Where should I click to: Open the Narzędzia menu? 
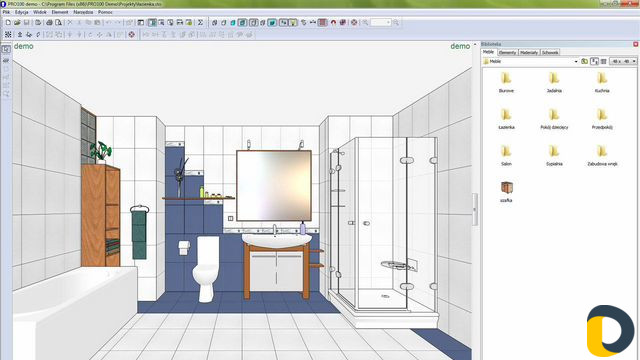(x=83, y=12)
